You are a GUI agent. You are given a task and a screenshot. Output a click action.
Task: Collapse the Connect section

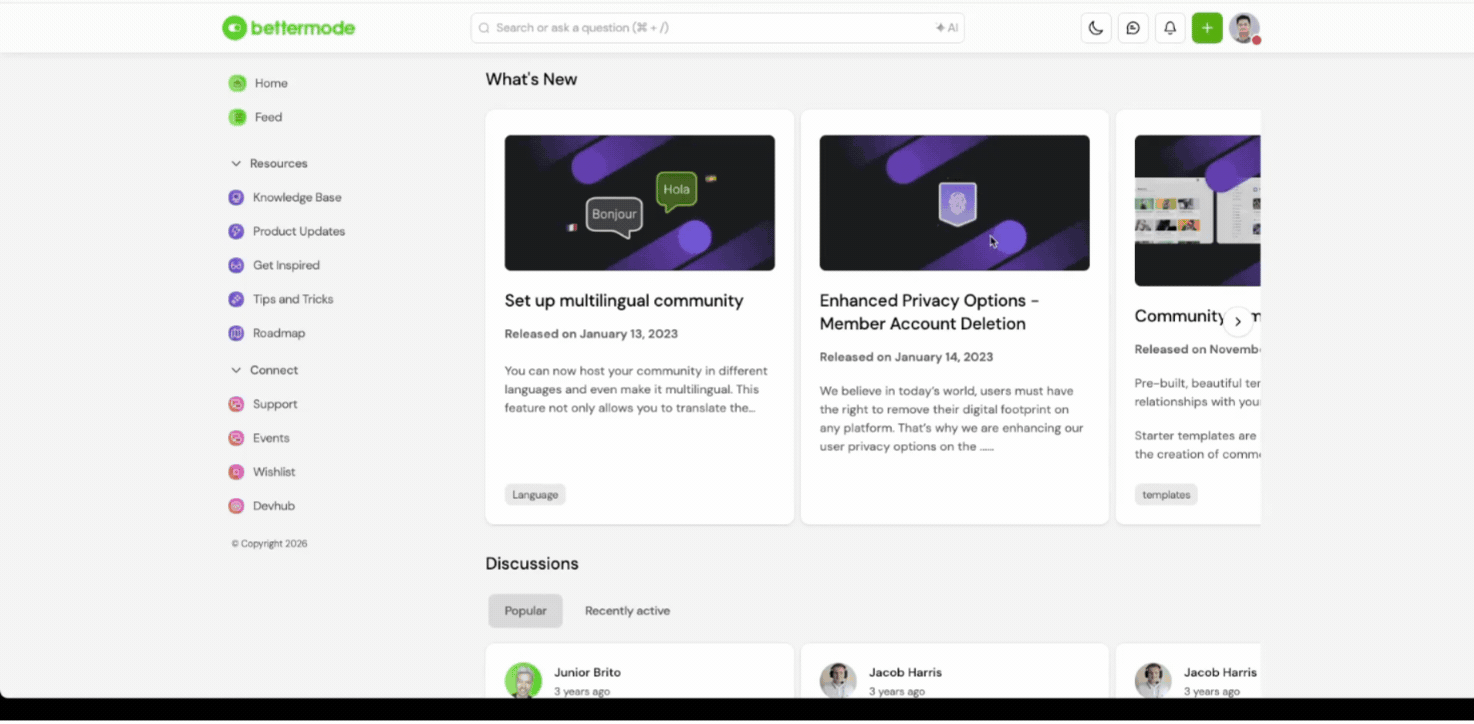237,371
